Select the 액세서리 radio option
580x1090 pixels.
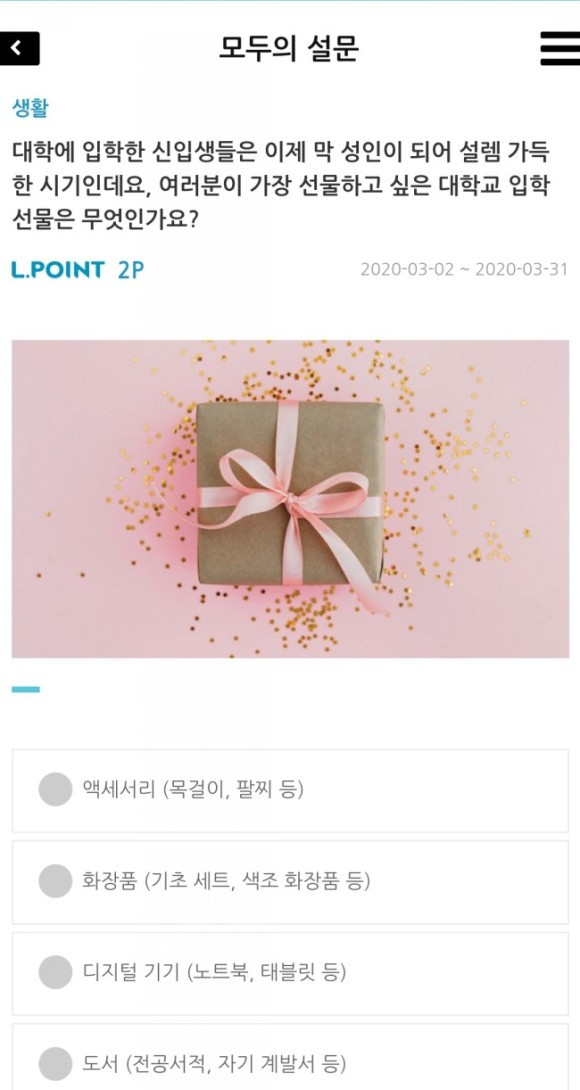pos(55,790)
